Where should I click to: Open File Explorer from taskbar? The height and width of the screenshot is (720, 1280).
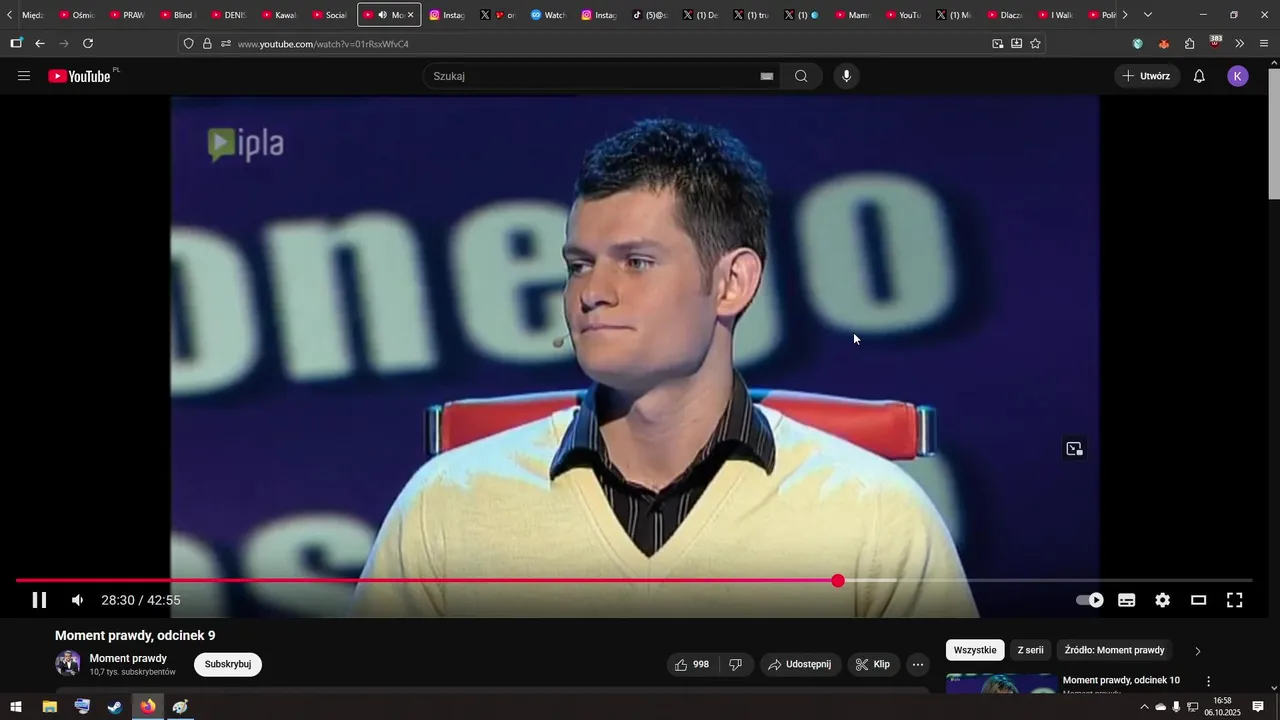pos(49,707)
